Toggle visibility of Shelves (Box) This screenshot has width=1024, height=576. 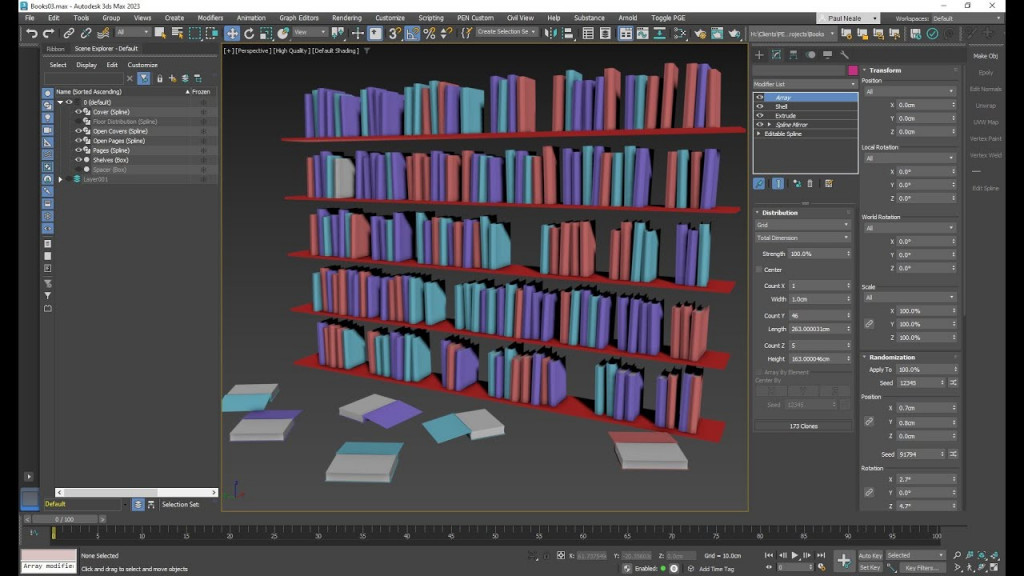[x=78, y=160]
